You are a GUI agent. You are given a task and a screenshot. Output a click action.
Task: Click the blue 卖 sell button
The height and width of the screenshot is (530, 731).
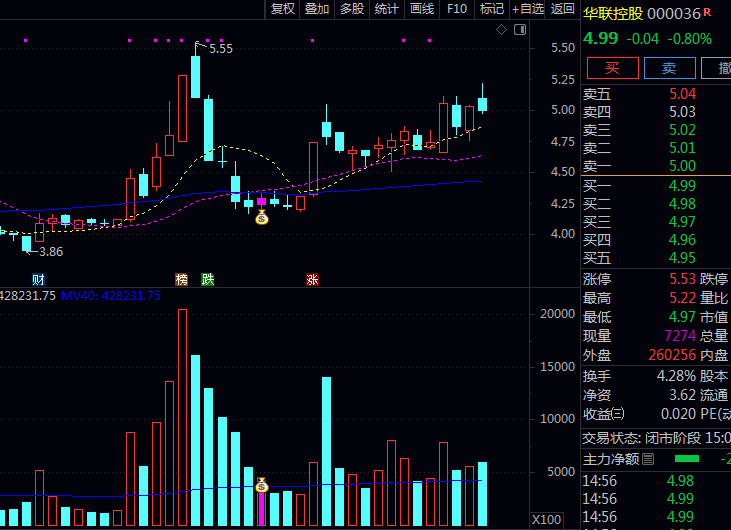coord(670,67)
